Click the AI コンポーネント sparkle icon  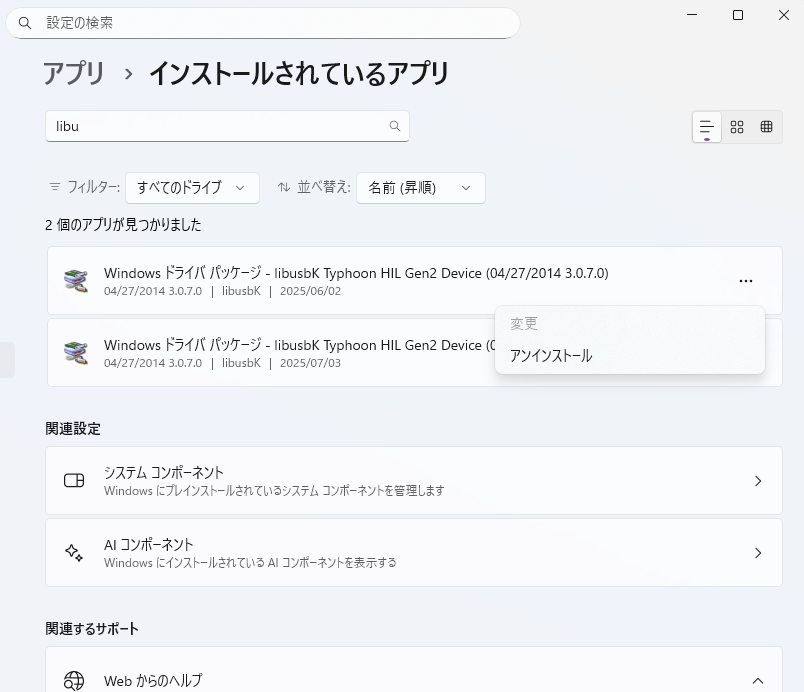click(74, 552)
